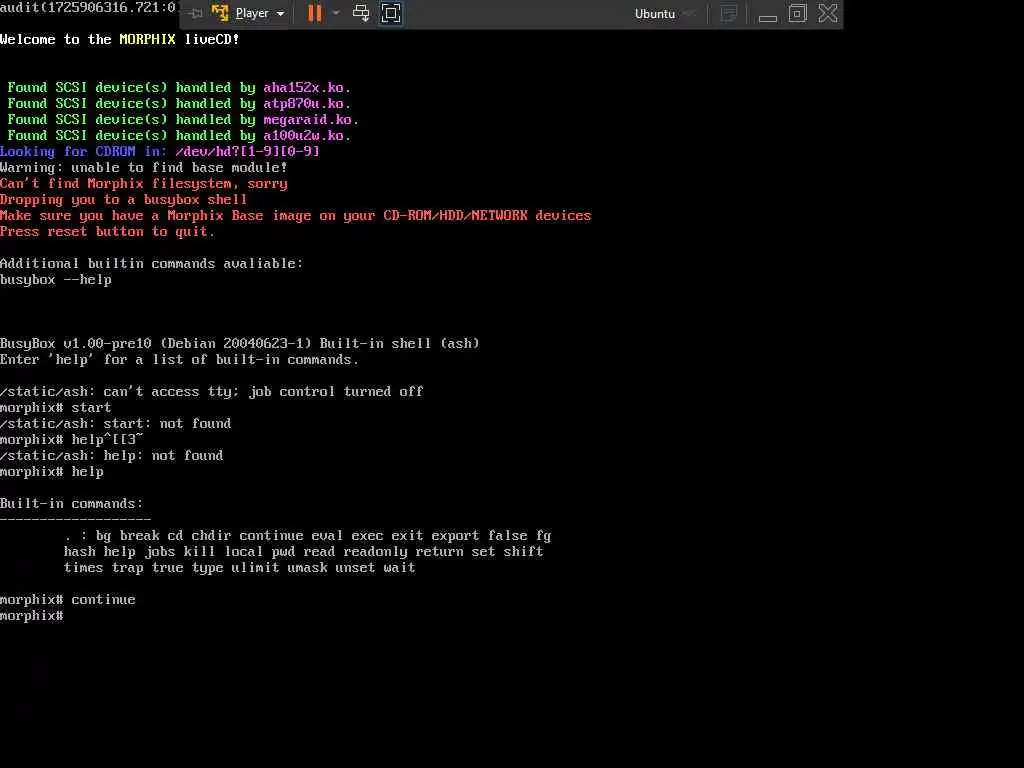The height and width of the screenshot is (768, 1024).
Task: Click the a100u2w.ko module name
Action: (x=304, y=136)
